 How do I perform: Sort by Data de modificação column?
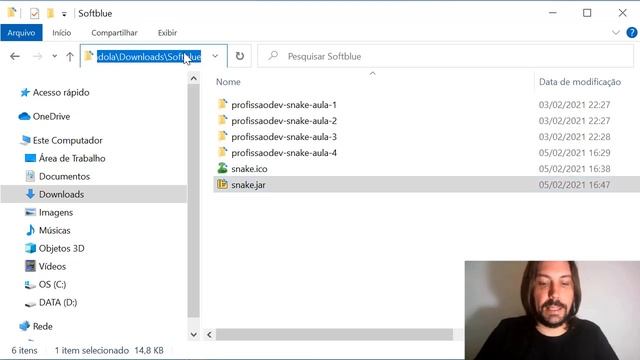(x=580, y=82)
